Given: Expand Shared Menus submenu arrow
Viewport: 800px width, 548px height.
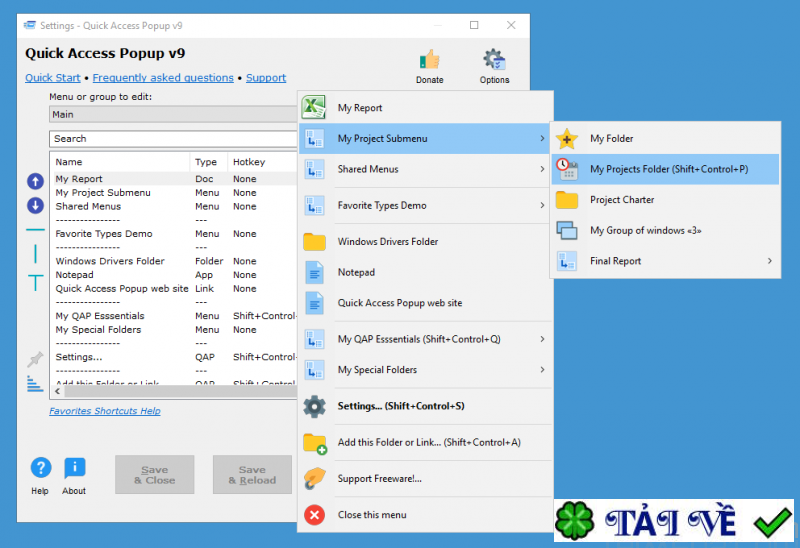Looking at the screenshot, I should [x=542, y=169].
